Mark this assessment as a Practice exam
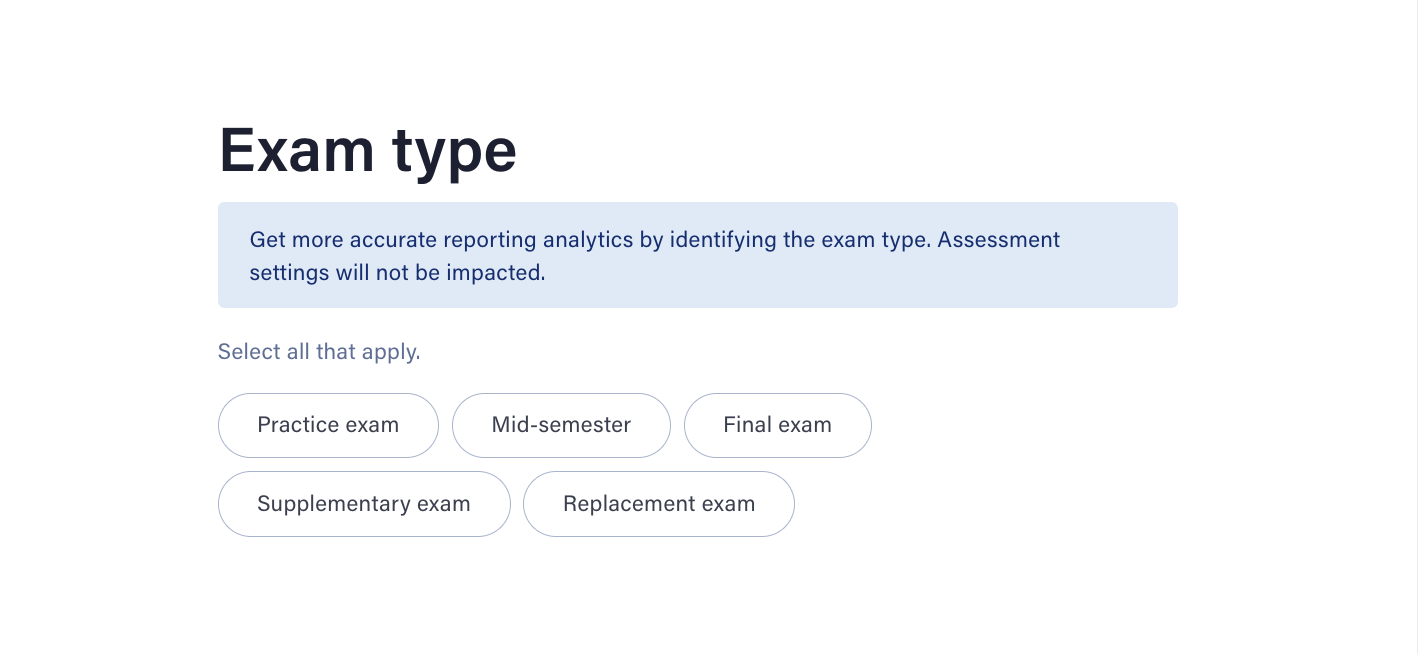 point(328,425)
